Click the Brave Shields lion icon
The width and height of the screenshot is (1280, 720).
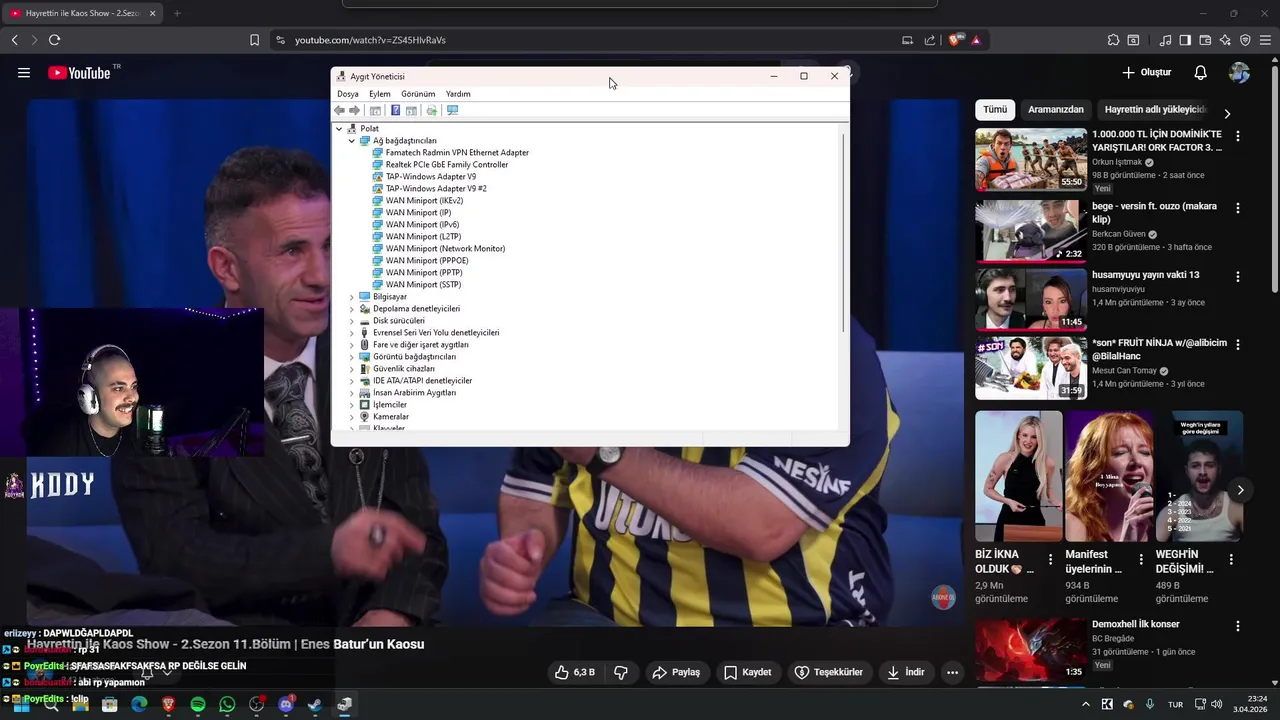(x=956, y=40)
